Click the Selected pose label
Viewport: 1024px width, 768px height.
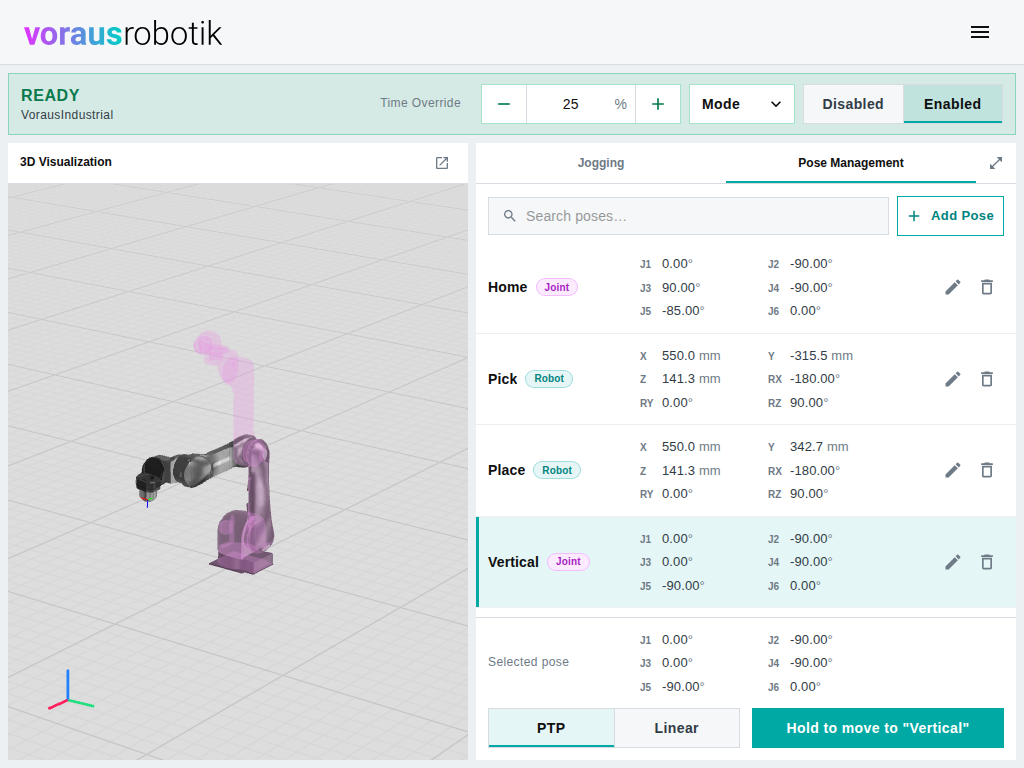click(528, 662)
